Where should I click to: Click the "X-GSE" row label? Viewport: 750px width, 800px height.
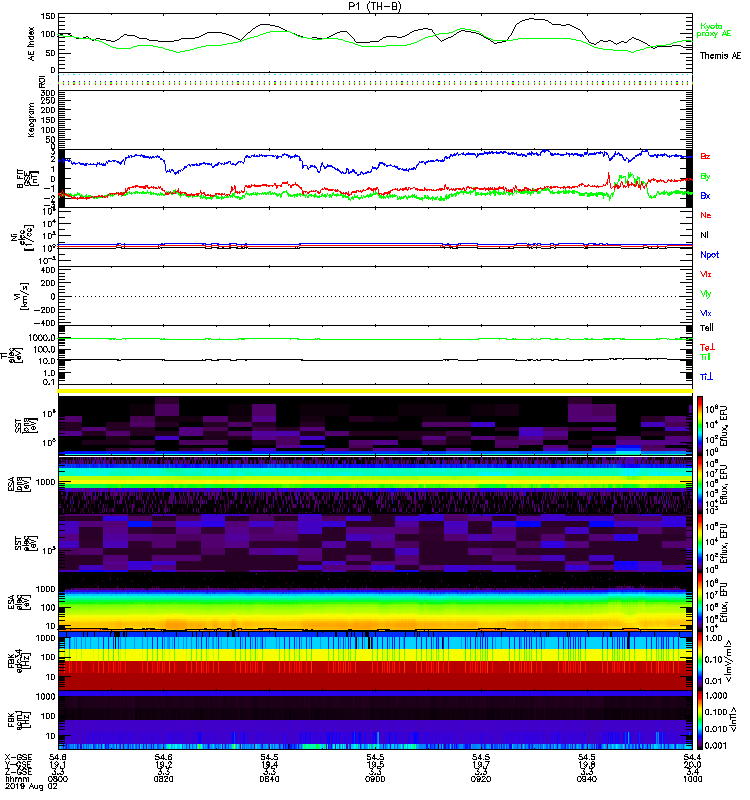pyautogui.click(x=18, y=758)
